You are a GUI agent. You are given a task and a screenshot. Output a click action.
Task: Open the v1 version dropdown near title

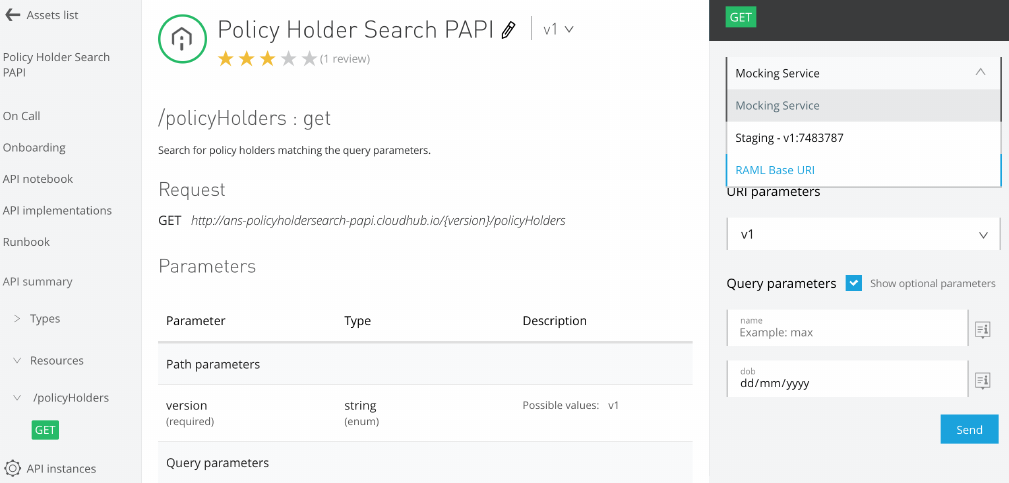coord(558,30)
